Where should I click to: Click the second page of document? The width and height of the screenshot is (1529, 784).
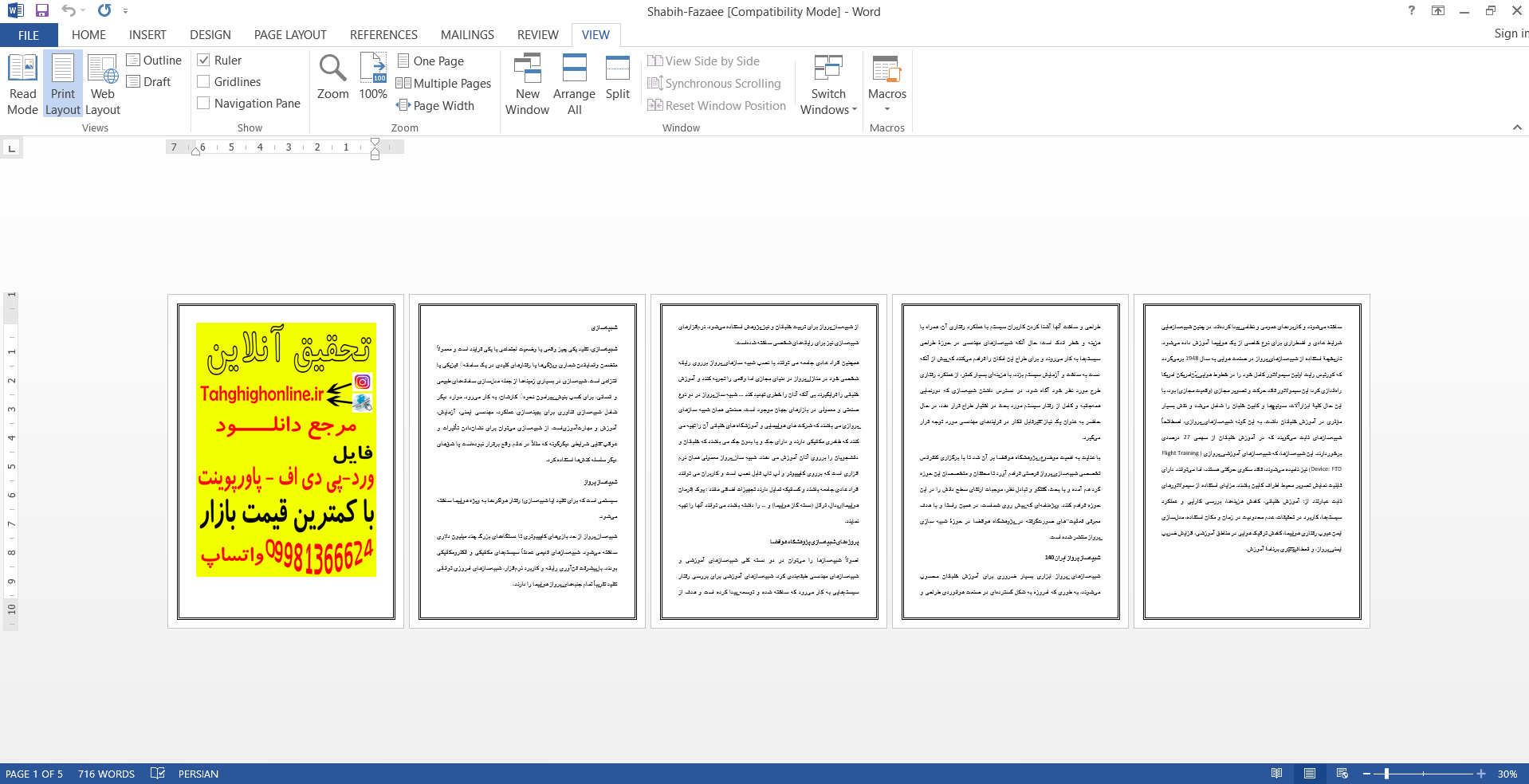tap(527, 461)
